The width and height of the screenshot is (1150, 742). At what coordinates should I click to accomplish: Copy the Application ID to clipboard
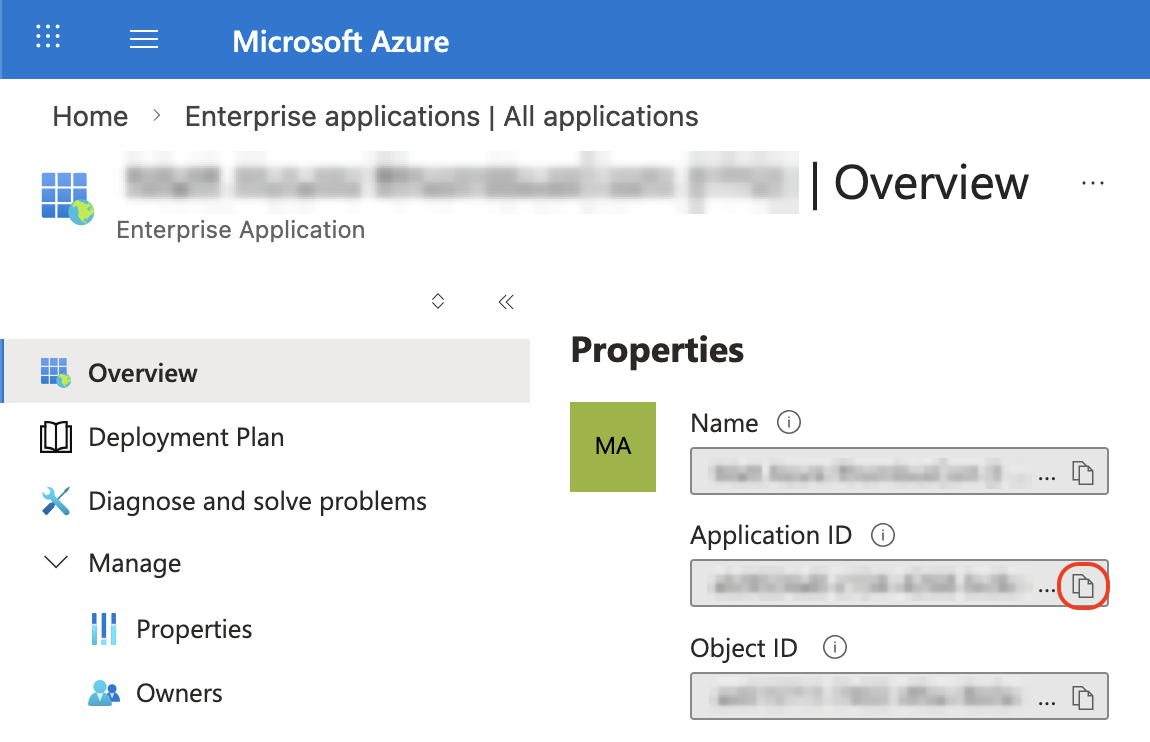pyautogui.click(x=1083, y=586)
